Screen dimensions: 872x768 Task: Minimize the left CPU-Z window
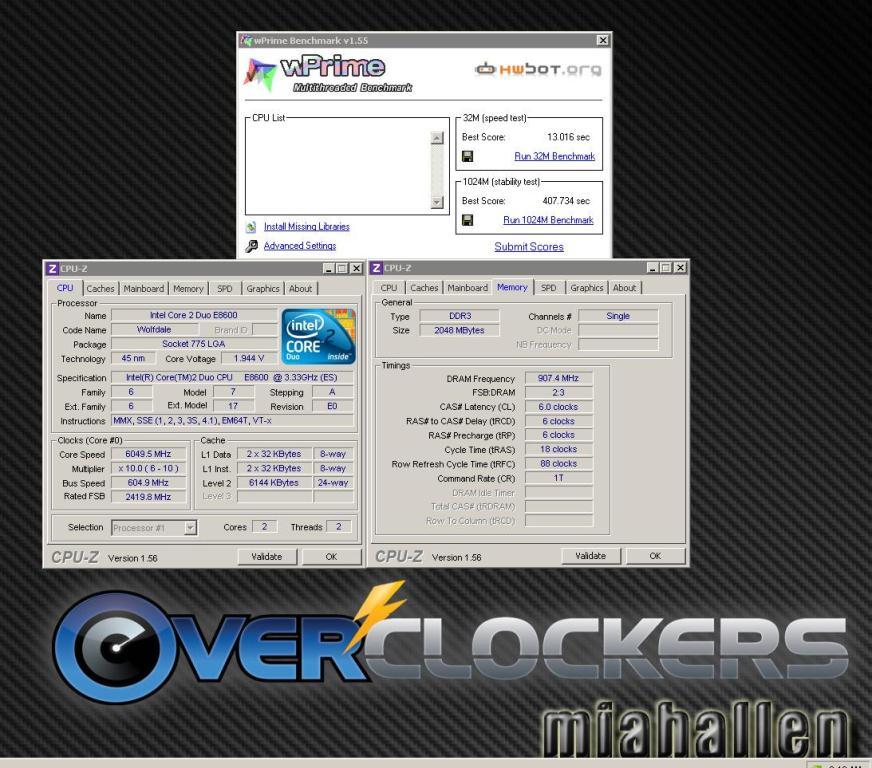329,269
